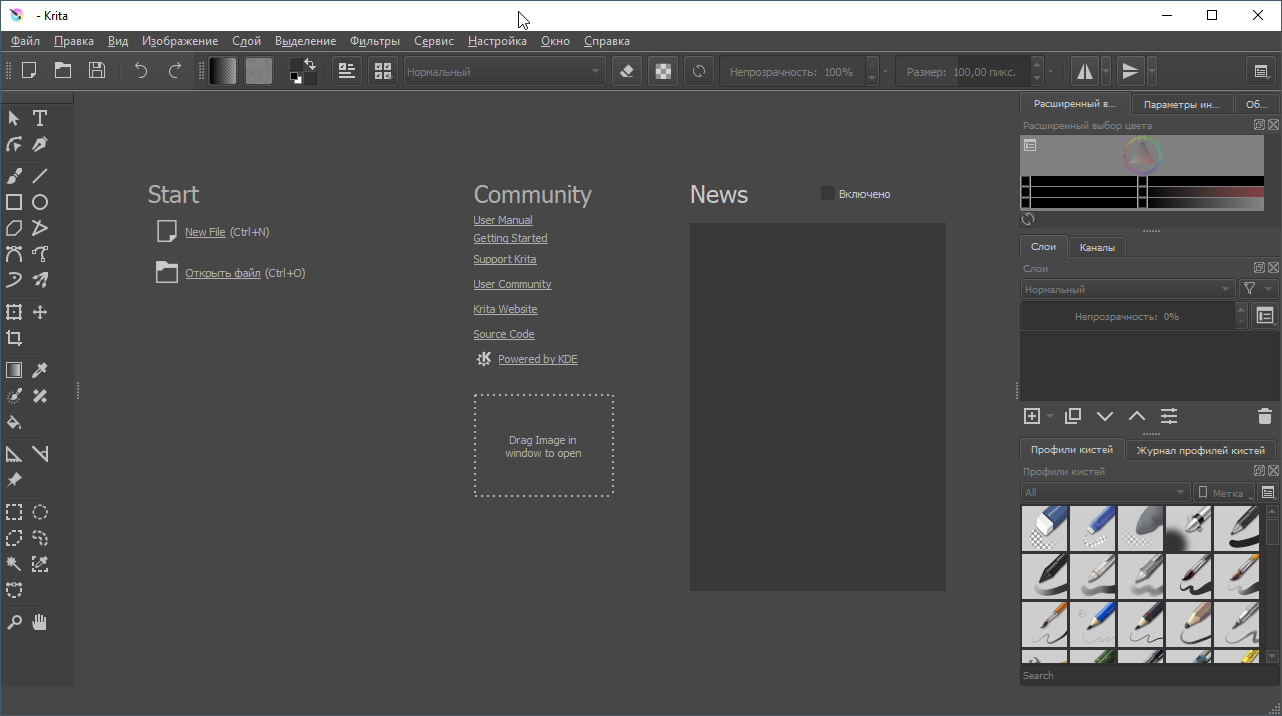1282x716 pixels.
Task: Click the delete layer trash icon
Action: 1264,416
